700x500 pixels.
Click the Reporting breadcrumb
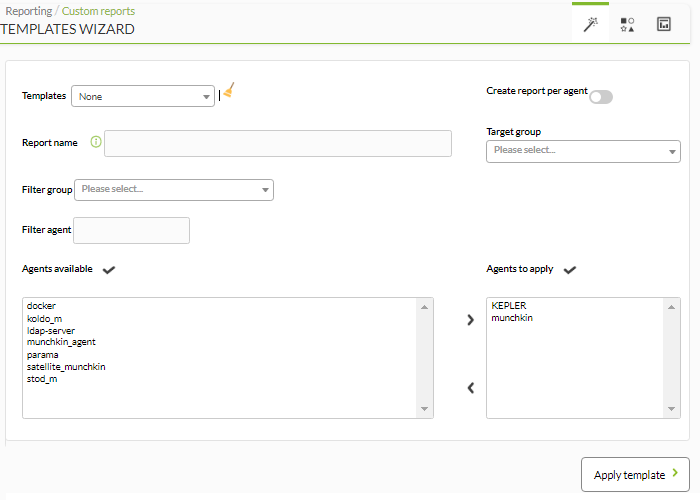(x=29, y=11)
